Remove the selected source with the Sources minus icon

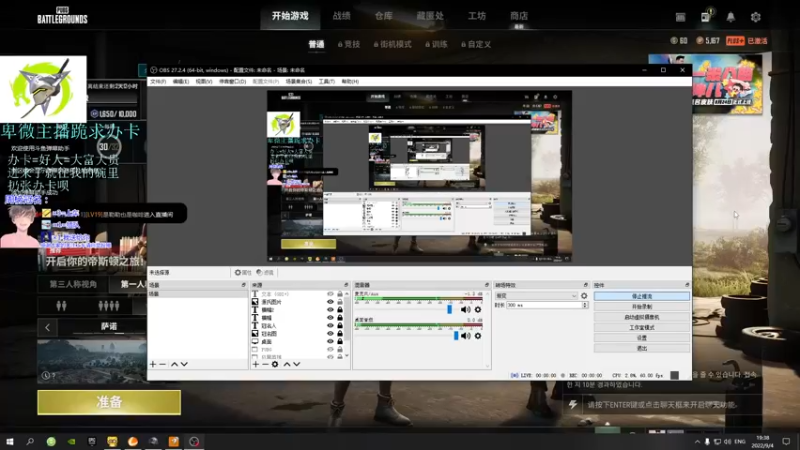265,364
